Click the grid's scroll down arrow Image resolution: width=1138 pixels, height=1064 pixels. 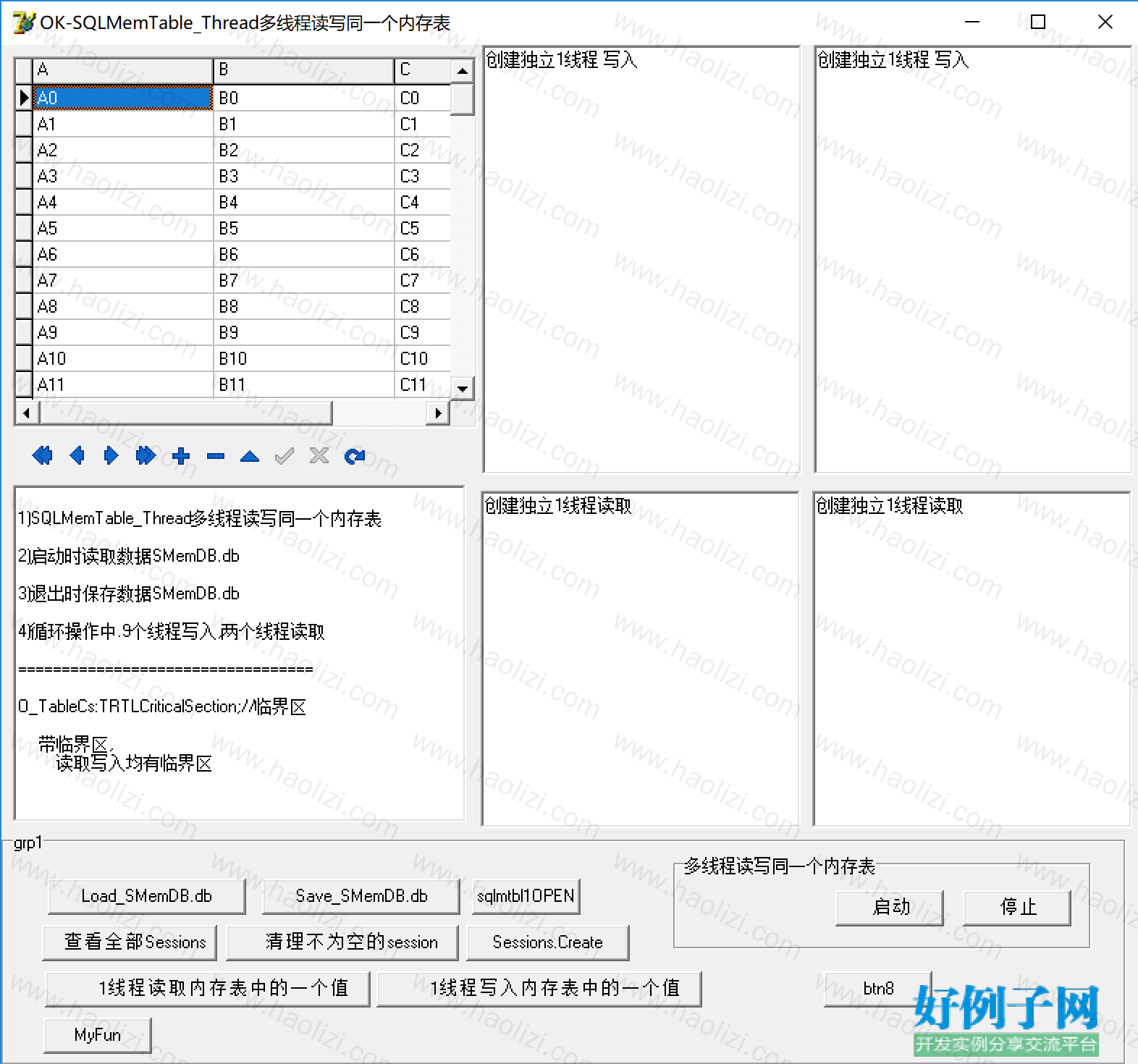463,388
